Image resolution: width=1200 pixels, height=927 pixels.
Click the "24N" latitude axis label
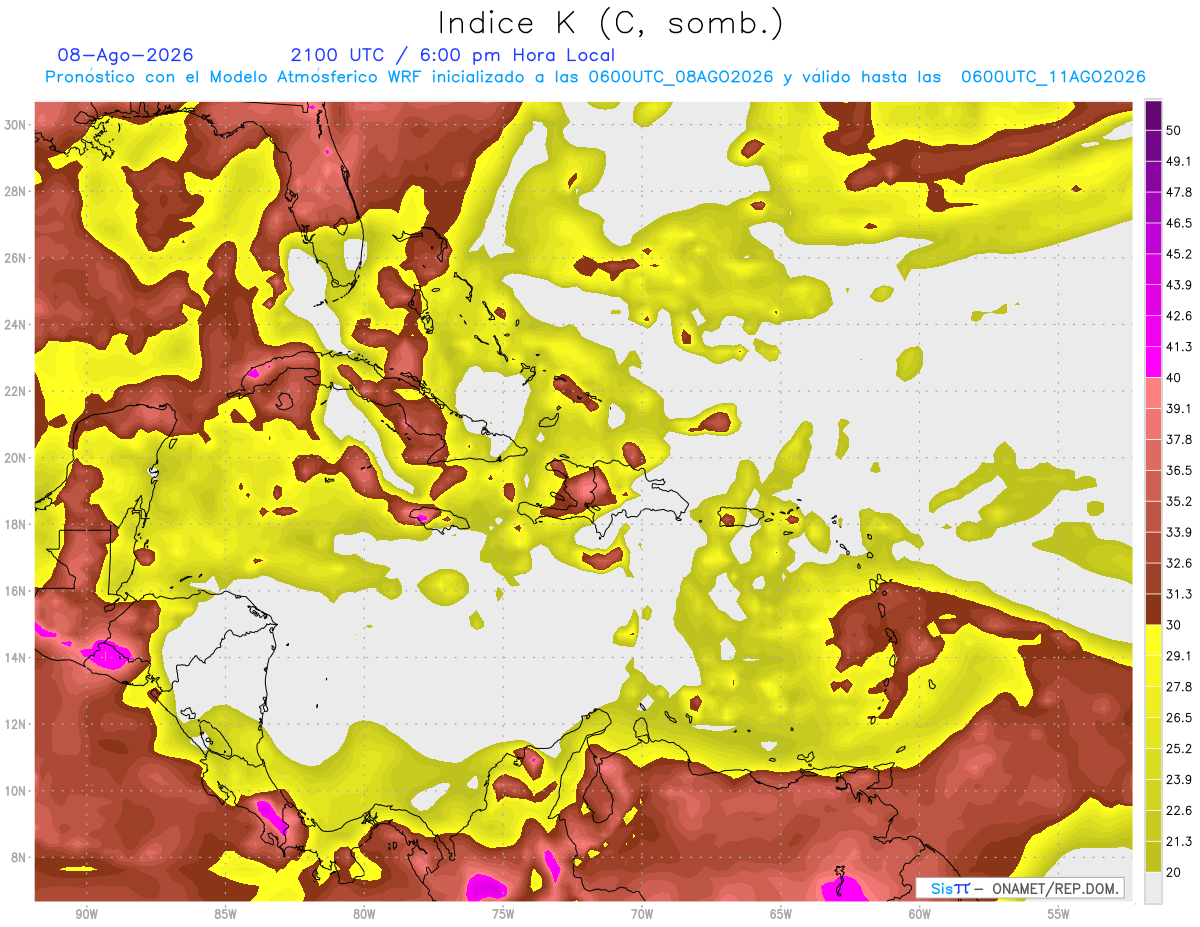coord(15,325)
